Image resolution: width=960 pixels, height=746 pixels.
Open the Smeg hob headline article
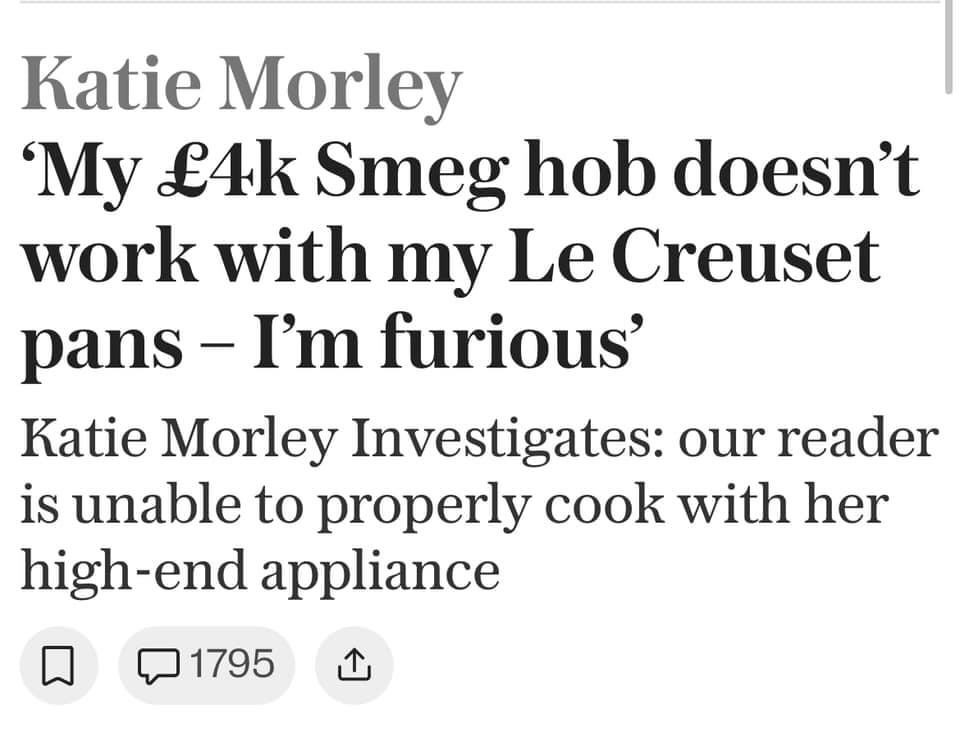[470, 255]
